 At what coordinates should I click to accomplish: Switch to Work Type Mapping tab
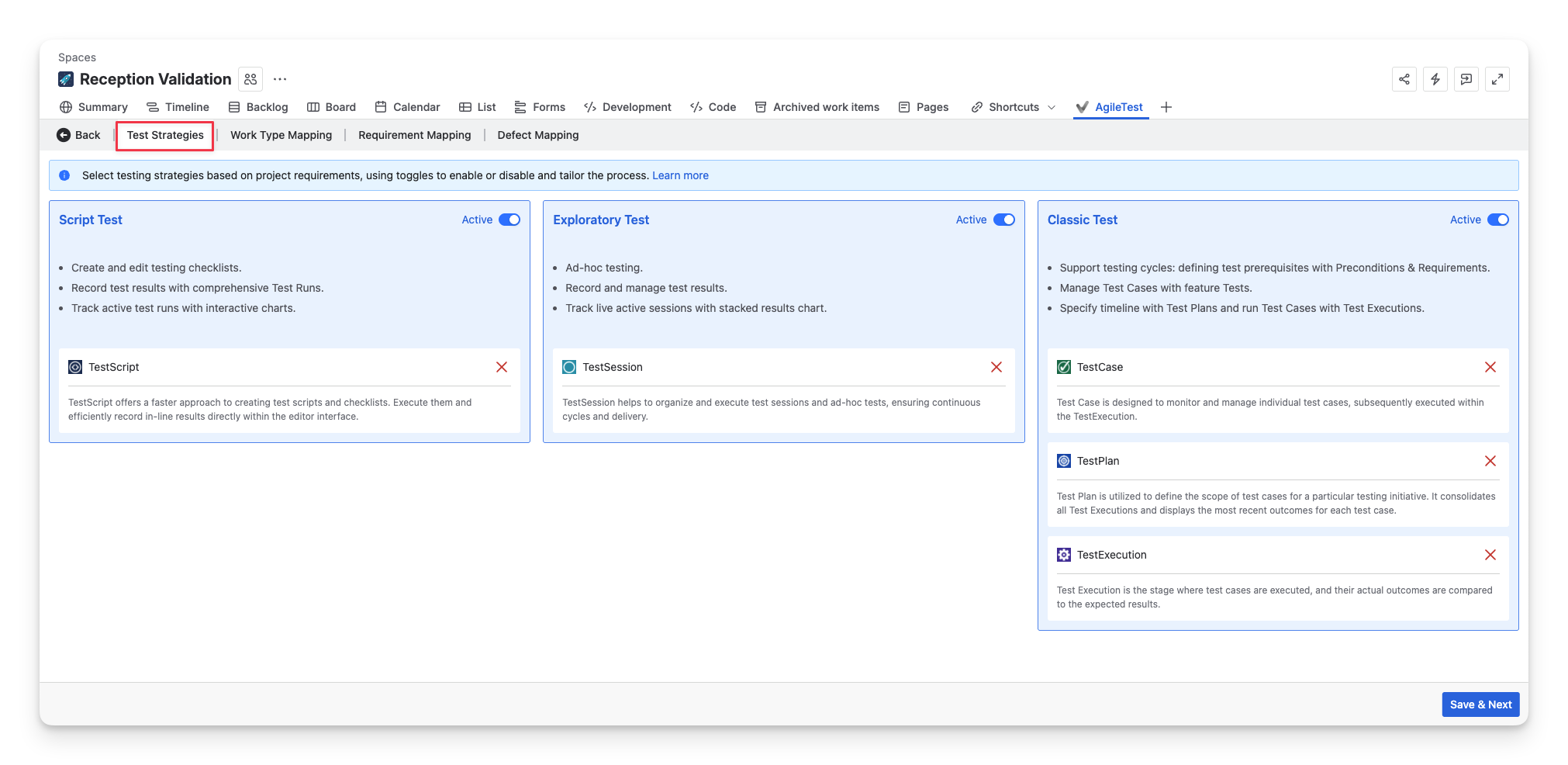tap(281, 135)
